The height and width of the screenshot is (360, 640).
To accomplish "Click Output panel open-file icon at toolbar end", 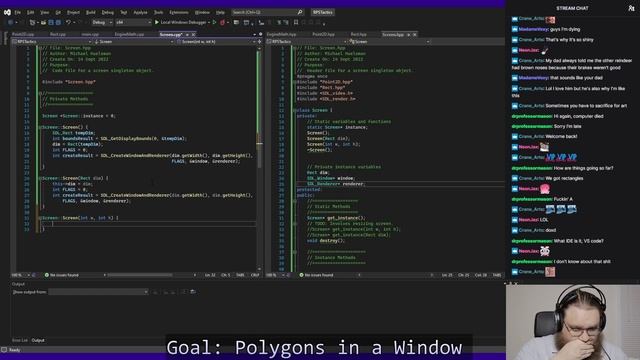I will (x=193, y=292).
